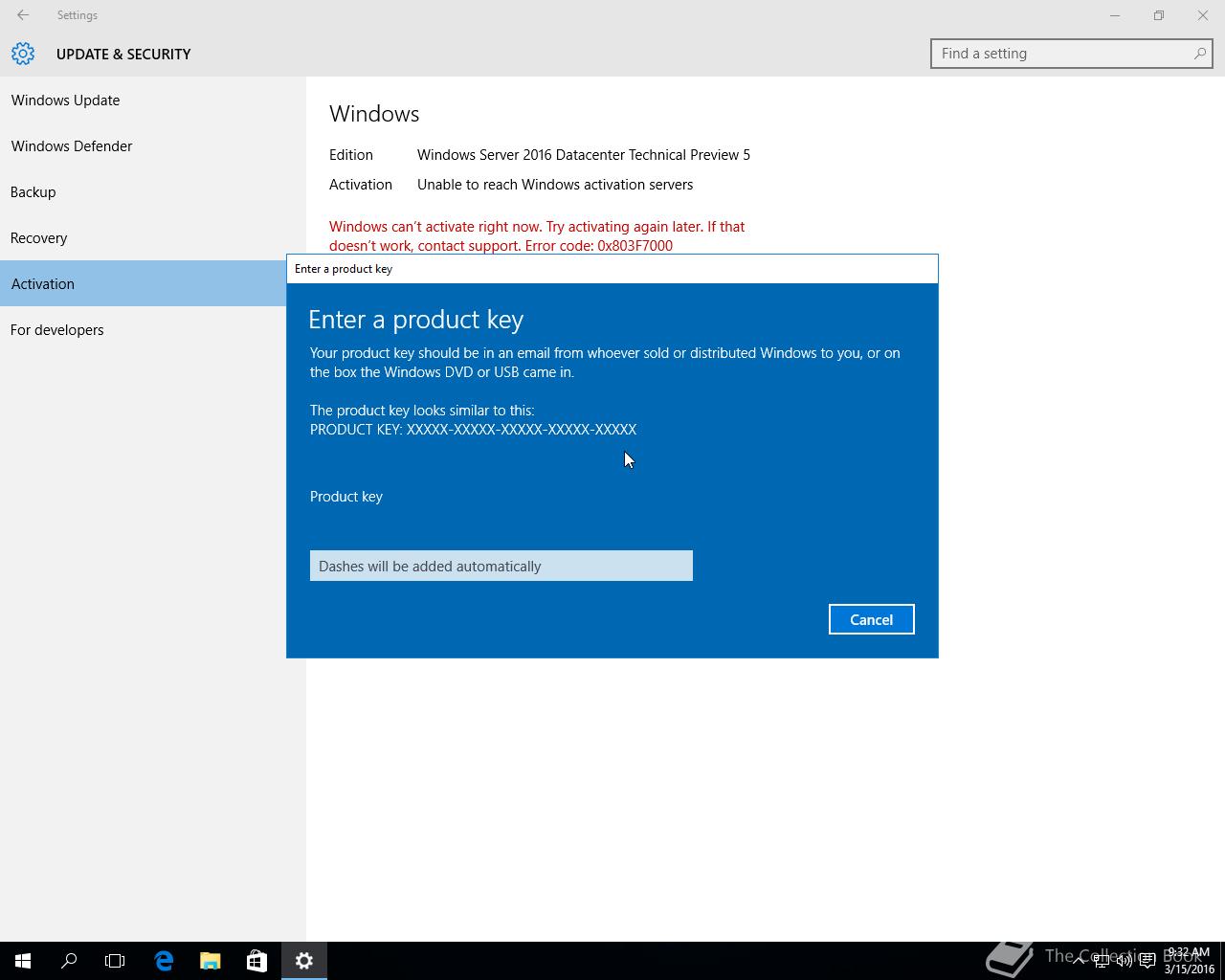
Task: Select the Settings app taskbar icon
Action: point(304,961)
